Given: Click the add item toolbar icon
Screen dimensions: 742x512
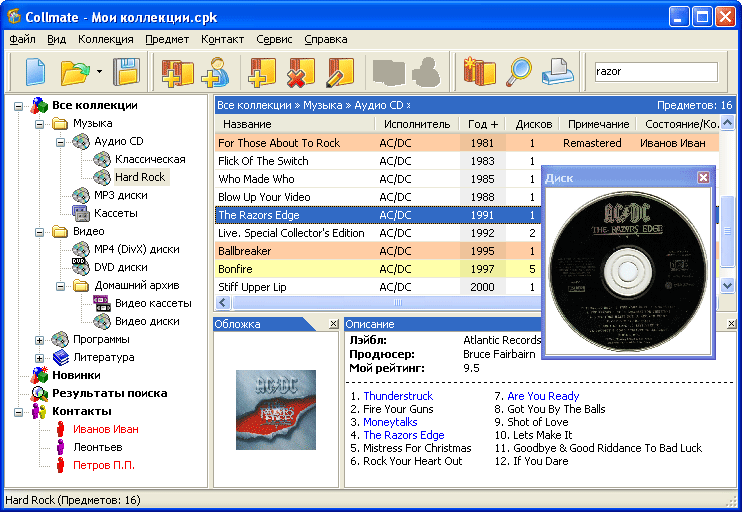Looking at the screenshot, I should coord(263,72).
